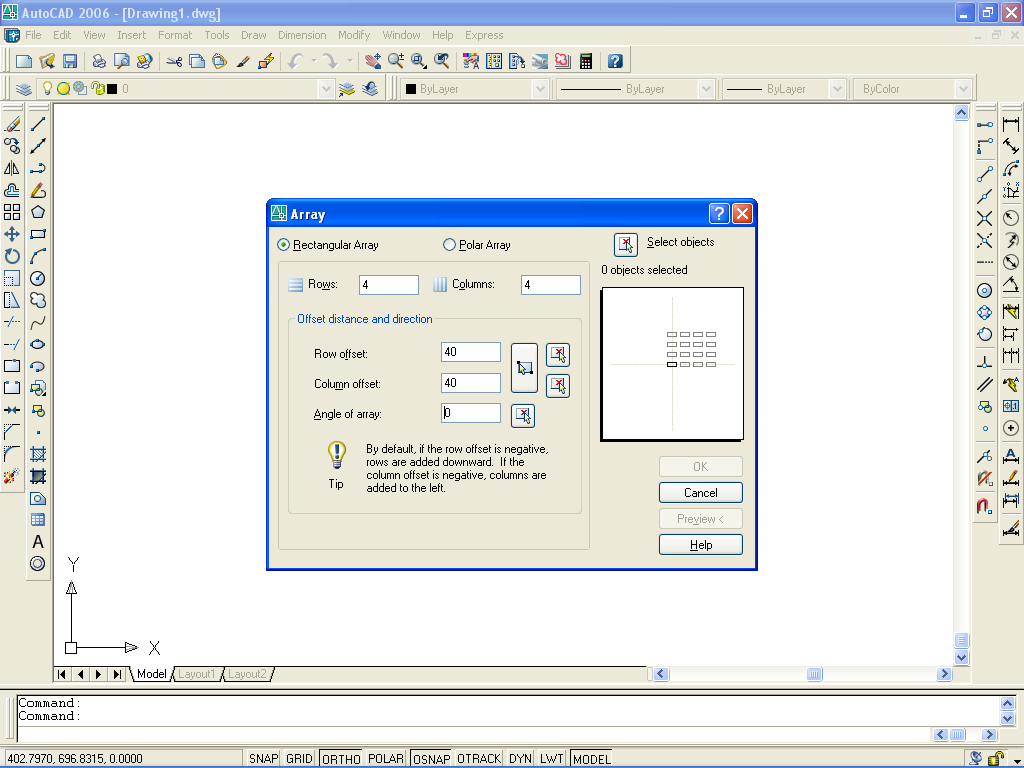This screenshot has width=1024, height=768.
Task: Select the Circle draw tool
Action: coord(38,279)
